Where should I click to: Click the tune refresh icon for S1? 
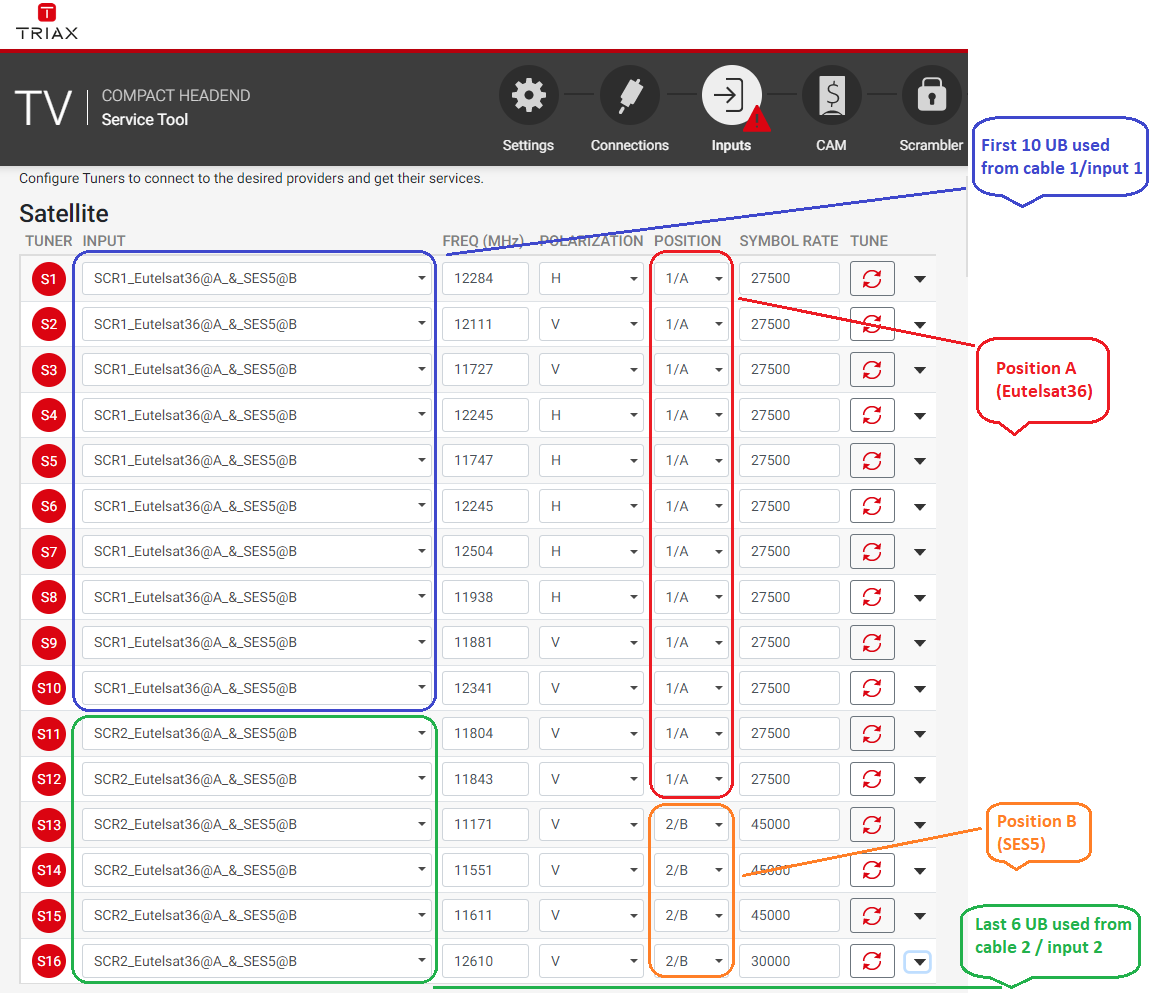tap(872, 279)
